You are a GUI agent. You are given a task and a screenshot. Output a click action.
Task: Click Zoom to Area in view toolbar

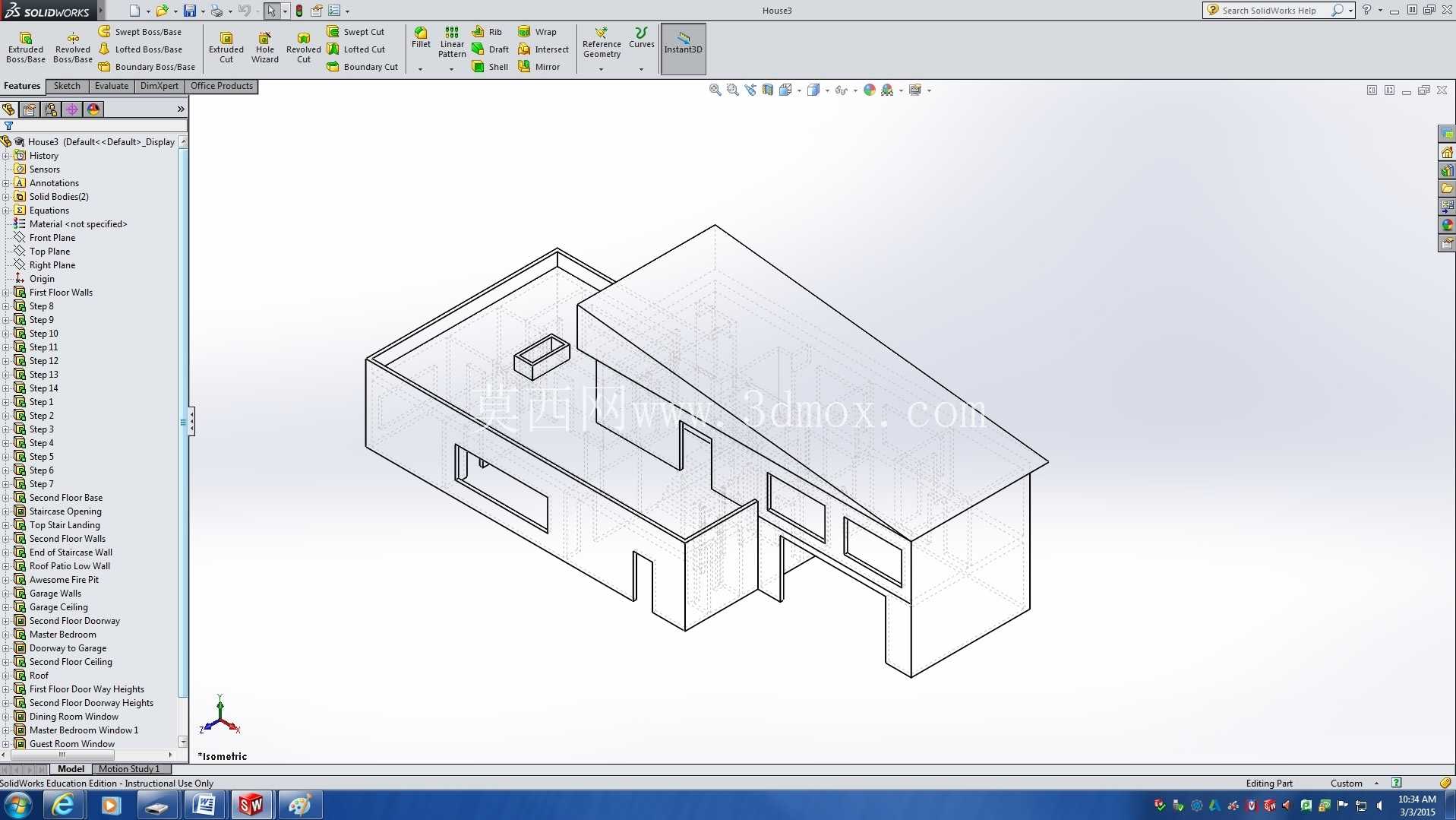point(732,90)
